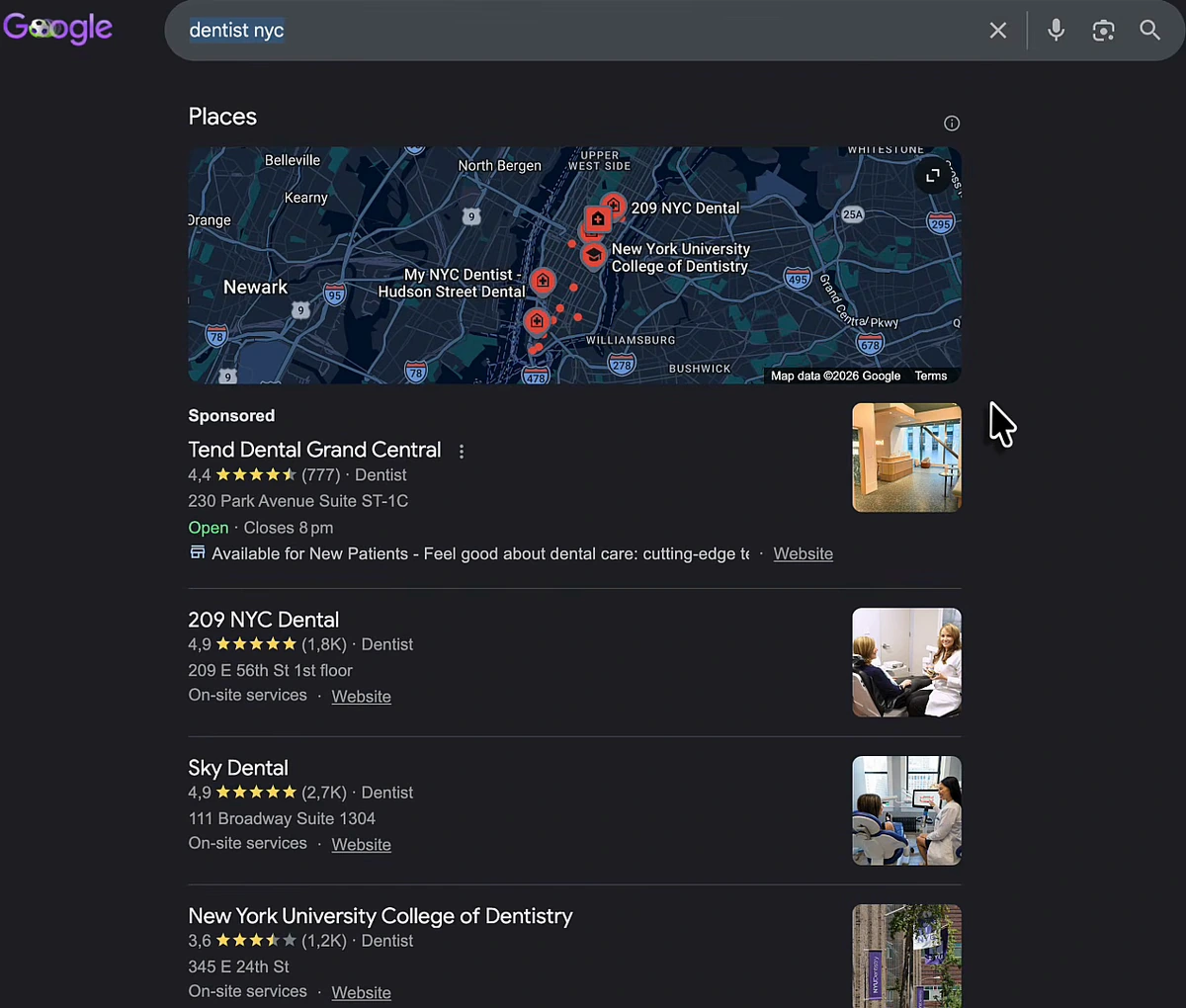
Task: Click Newark label on the map
Action: (255, 288)
